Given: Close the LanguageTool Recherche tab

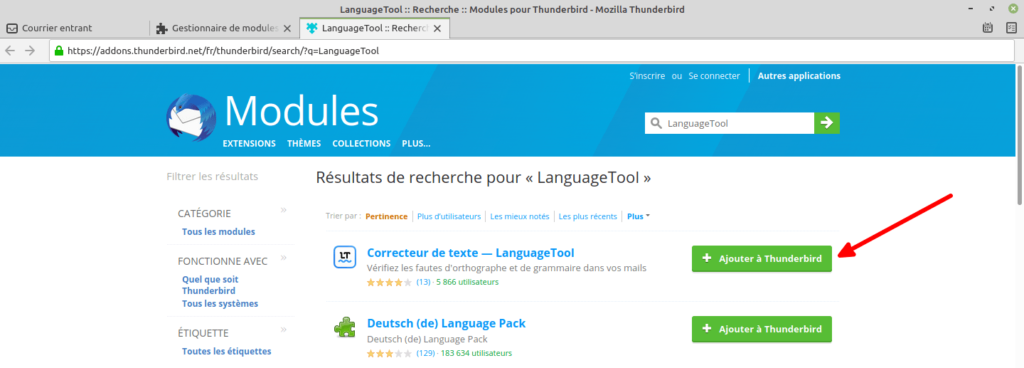Looking at the screenshot, I should 438,28.
